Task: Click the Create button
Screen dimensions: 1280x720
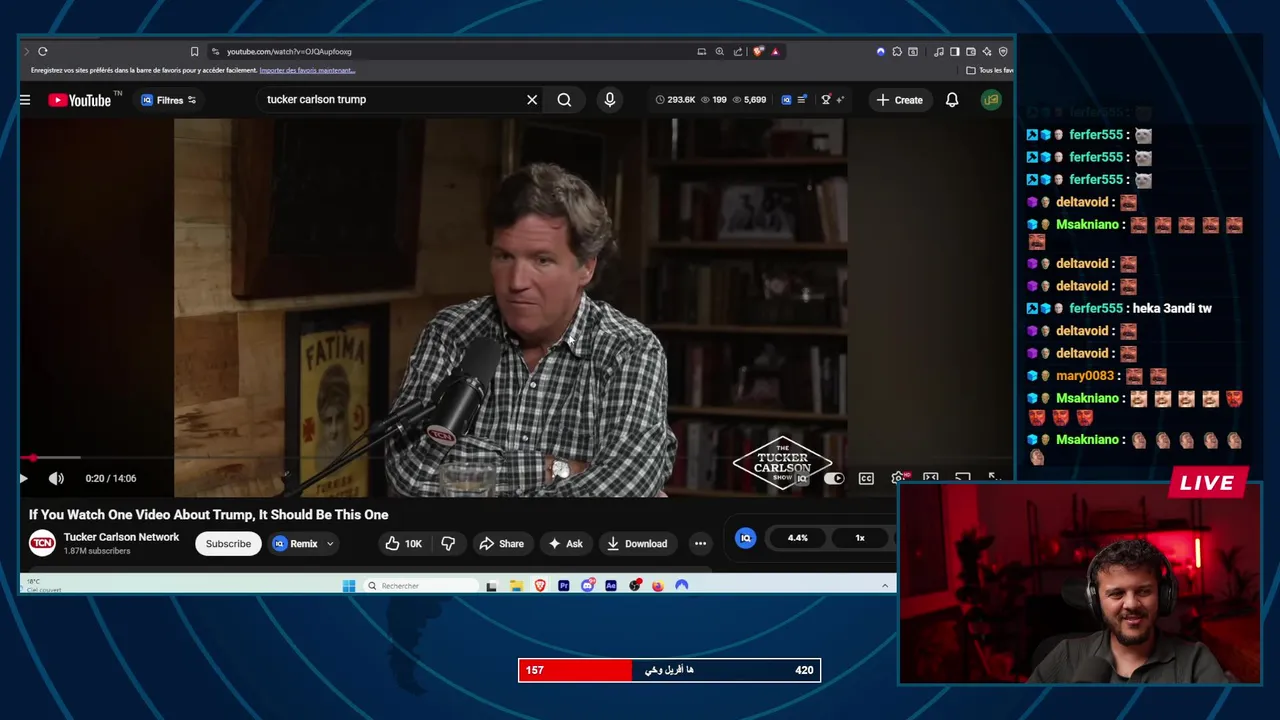Action: pyautogui.click(x=899, y=100)
